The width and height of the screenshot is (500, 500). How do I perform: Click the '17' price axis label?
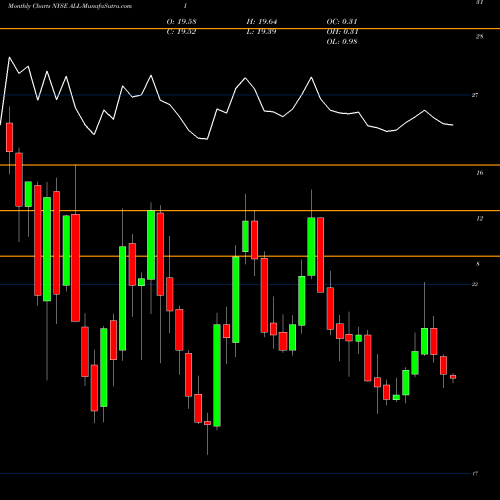tap(475, 473)
